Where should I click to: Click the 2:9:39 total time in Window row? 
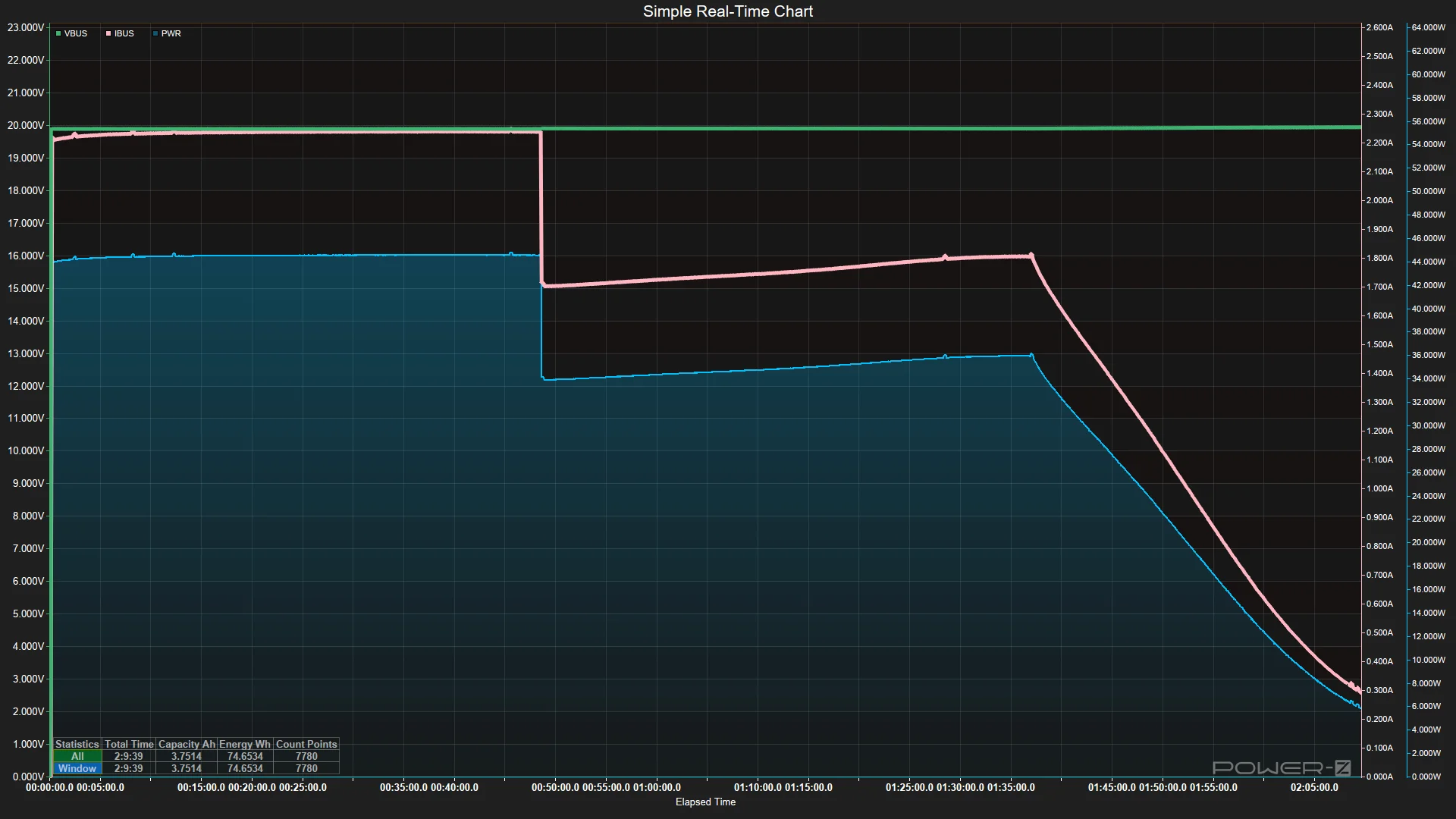pos(129,768)
